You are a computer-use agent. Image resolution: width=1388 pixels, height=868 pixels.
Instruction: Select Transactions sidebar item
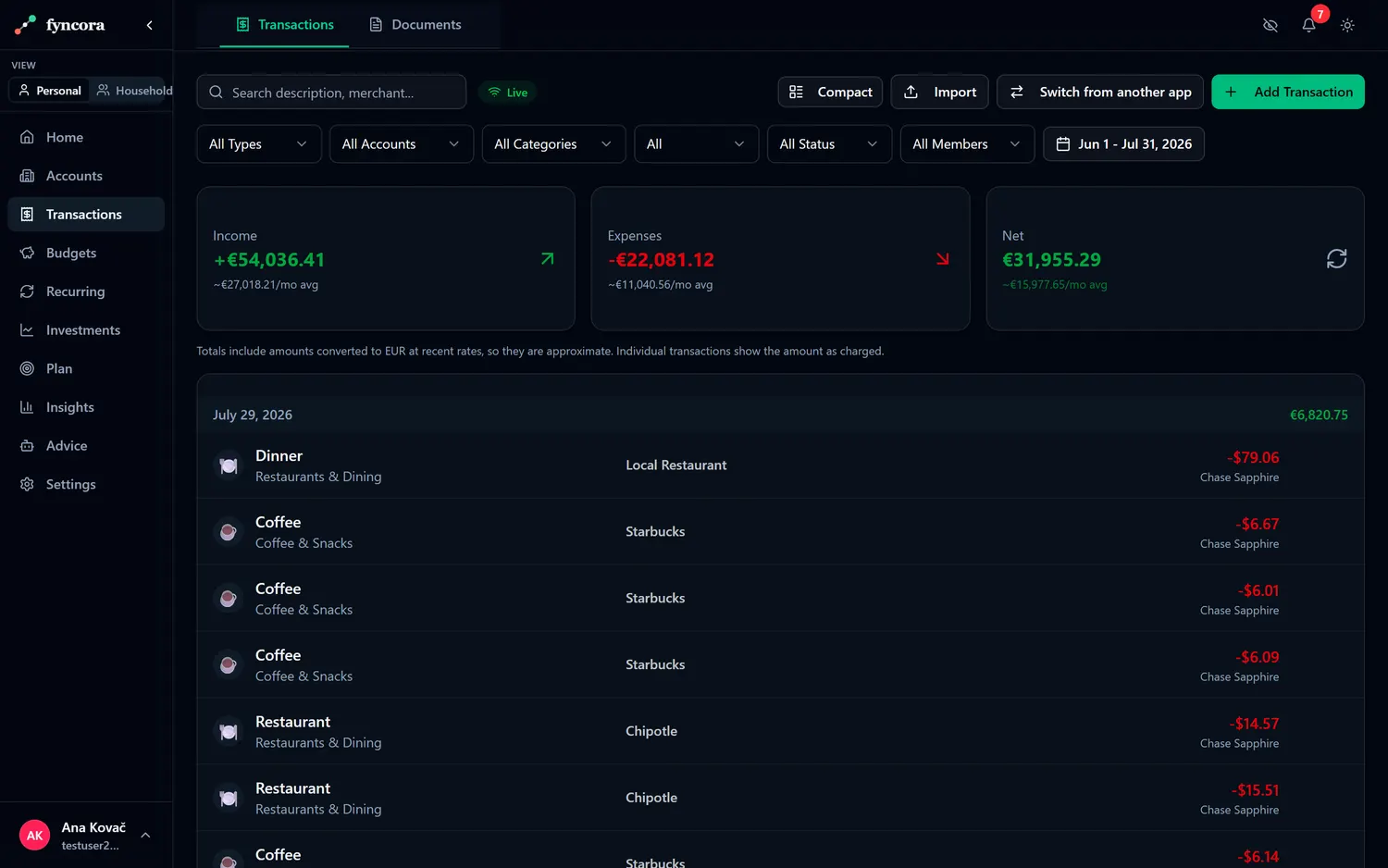tap(86, 215)
